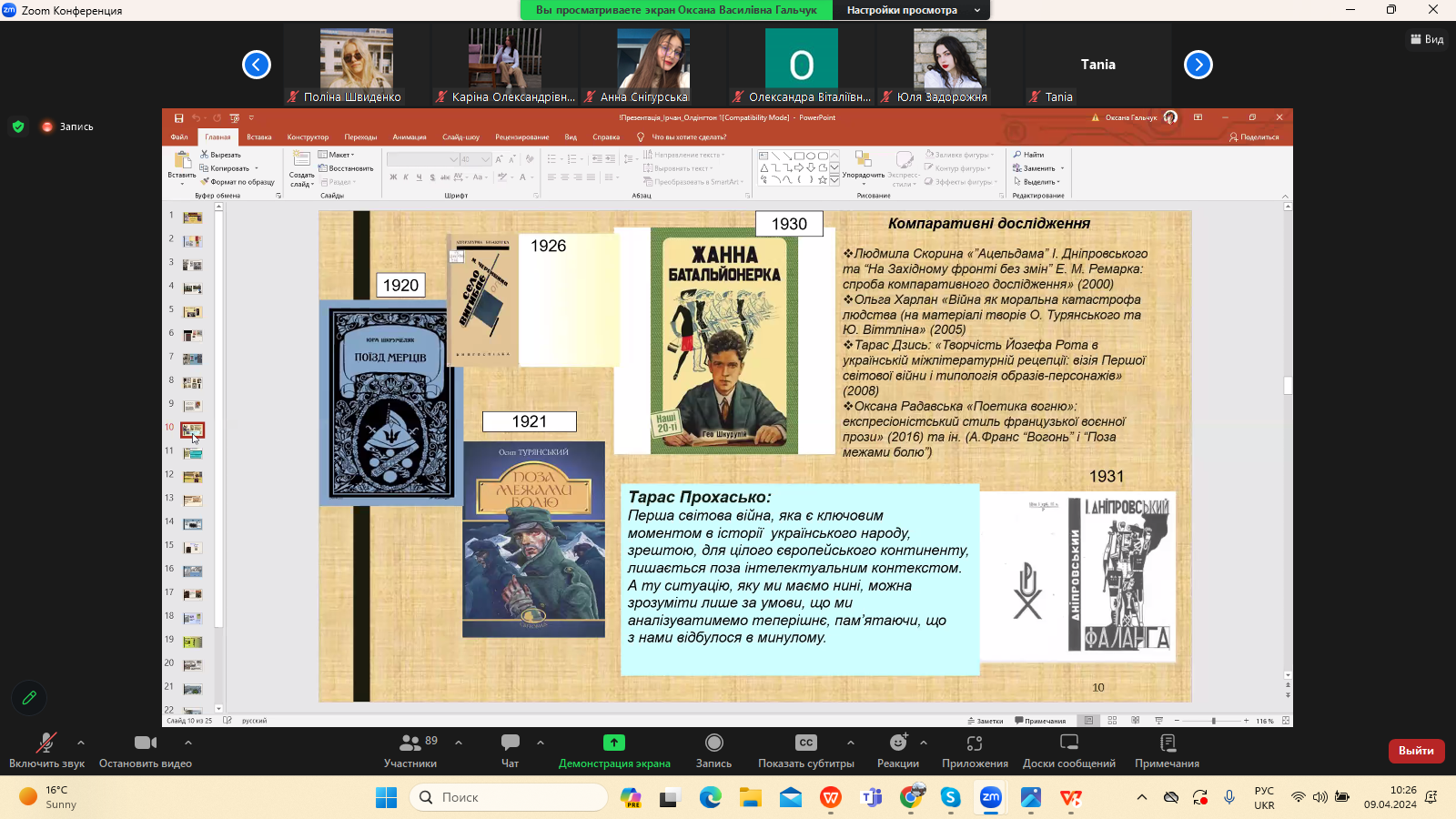
Task: Open the Whiteboards (Доски сообщений) icon
Action: [x=1068, y=743]
